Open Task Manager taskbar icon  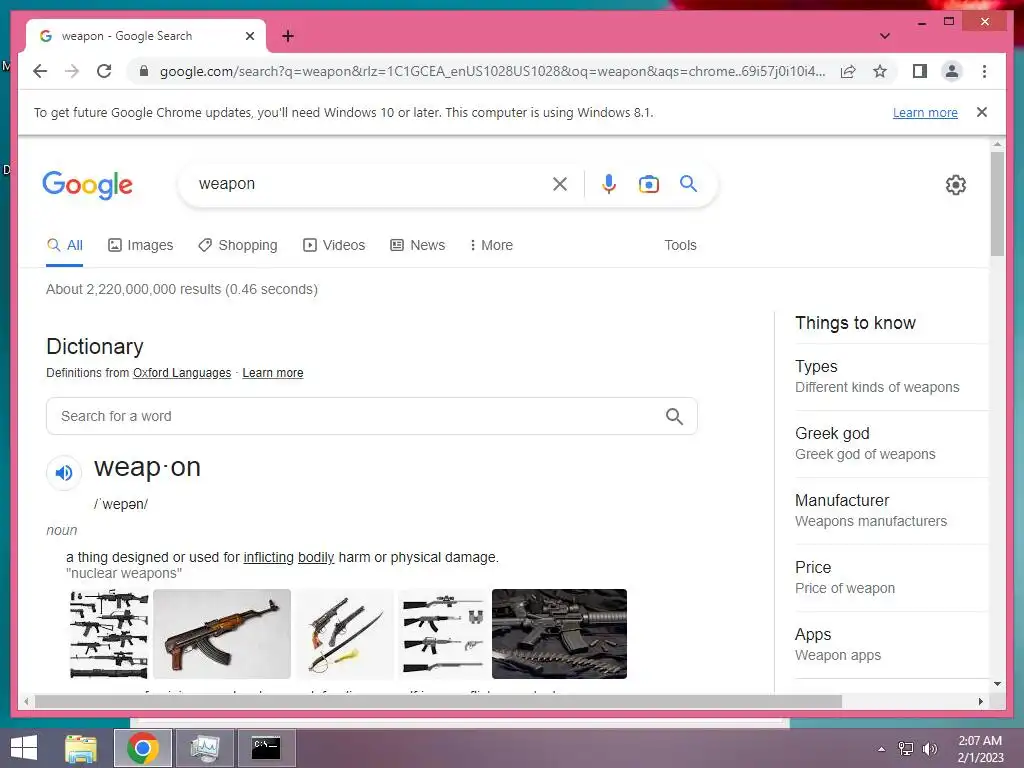[205, 748]
